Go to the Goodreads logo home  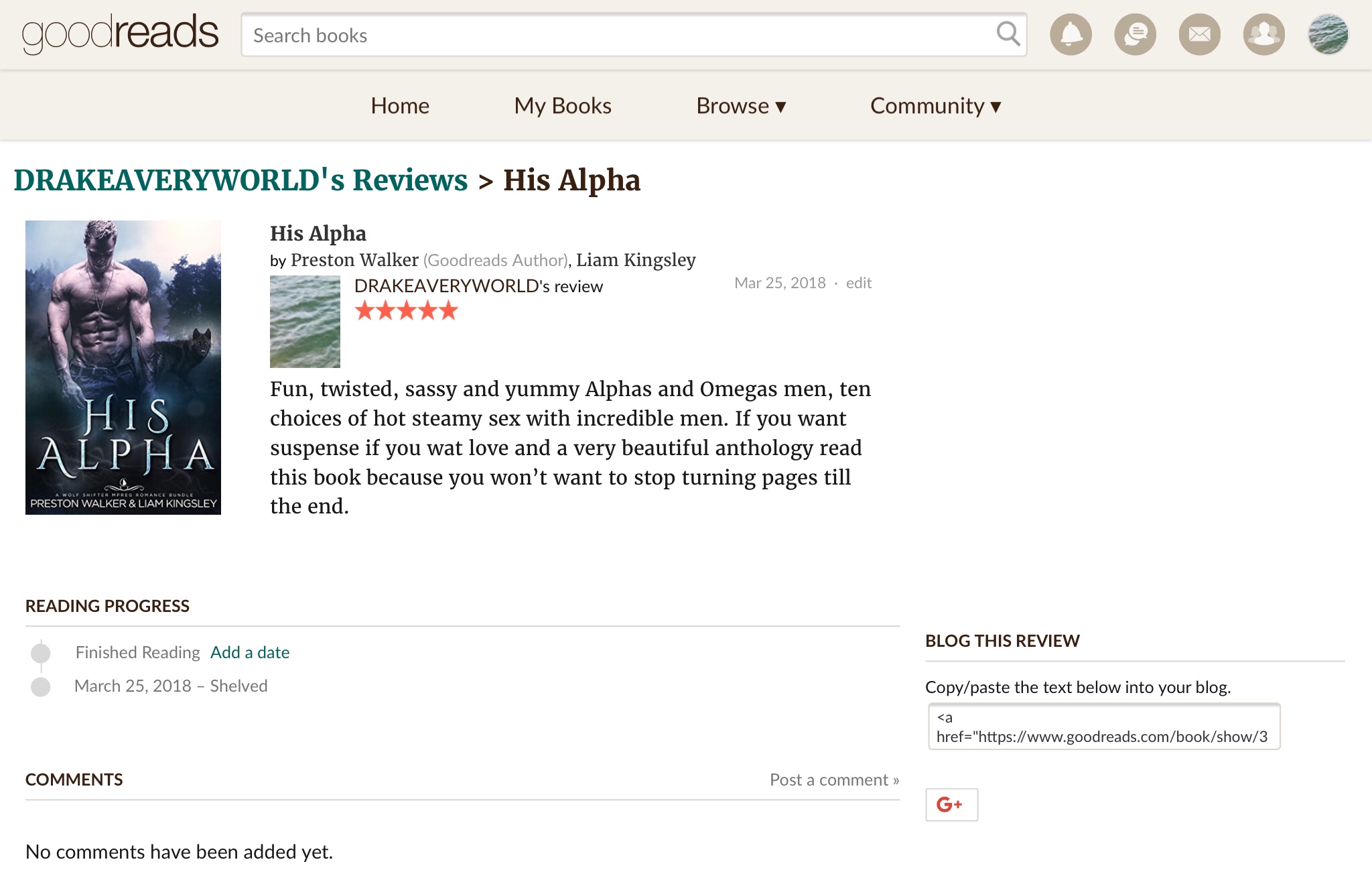click(121, 34)
